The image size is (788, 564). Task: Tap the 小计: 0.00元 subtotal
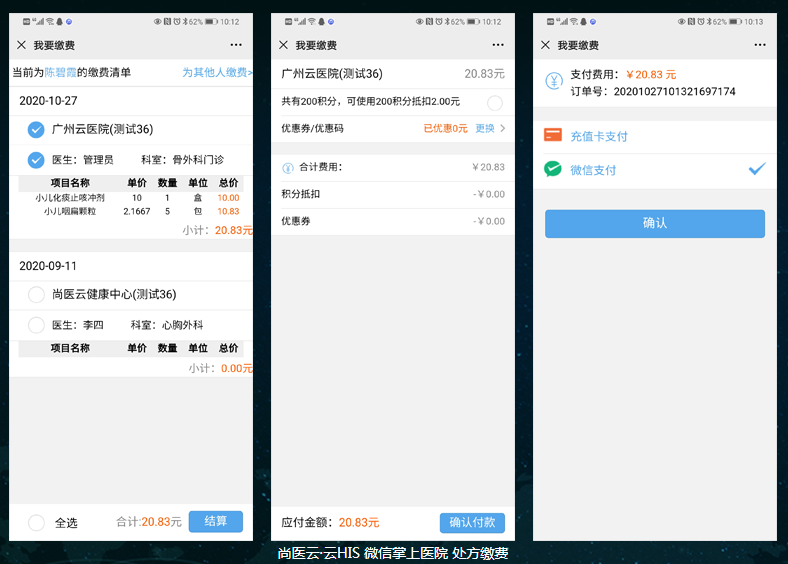[x=221, y=368]
